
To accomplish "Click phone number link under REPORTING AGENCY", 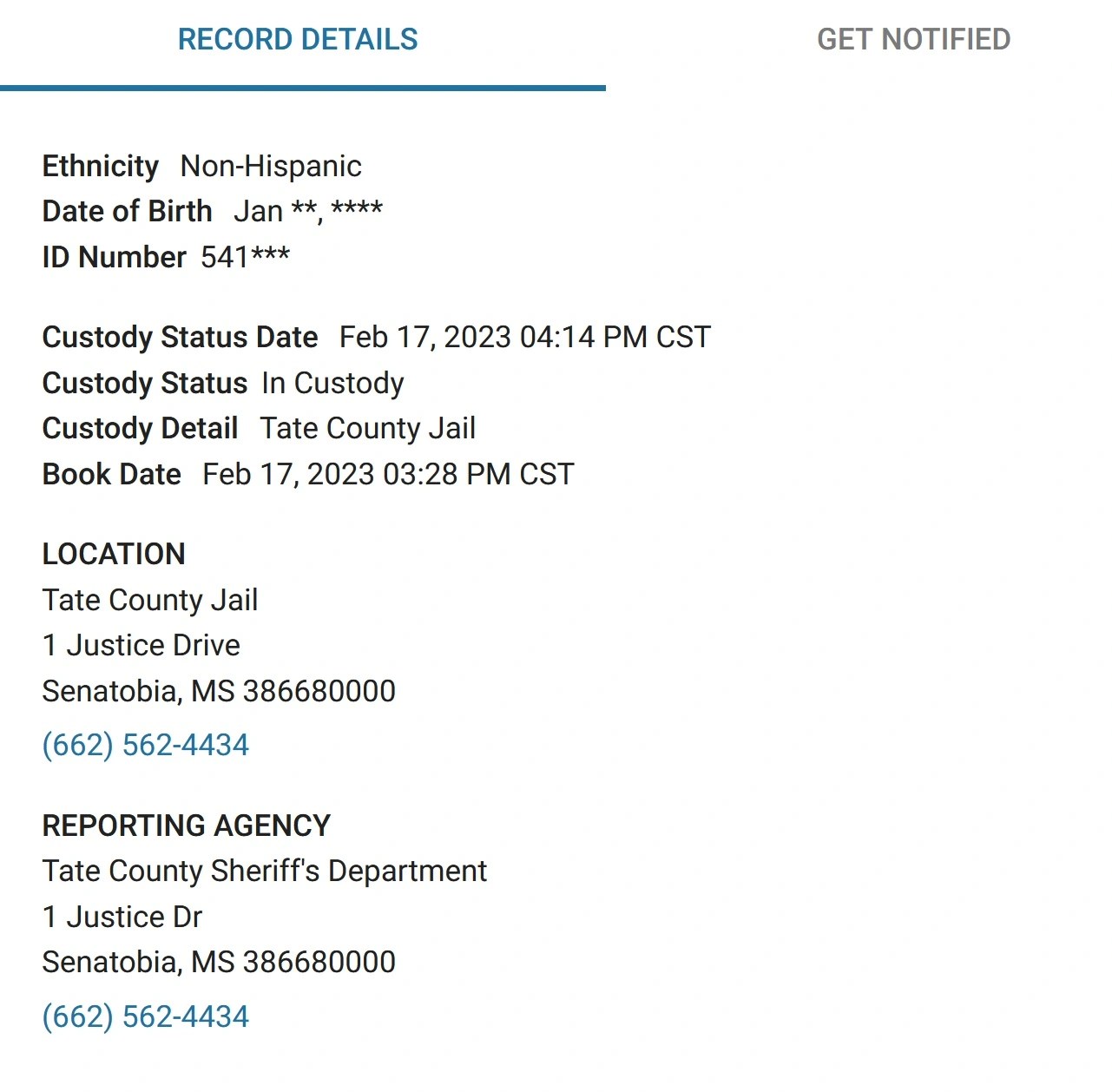I will tap(146, 1016).
